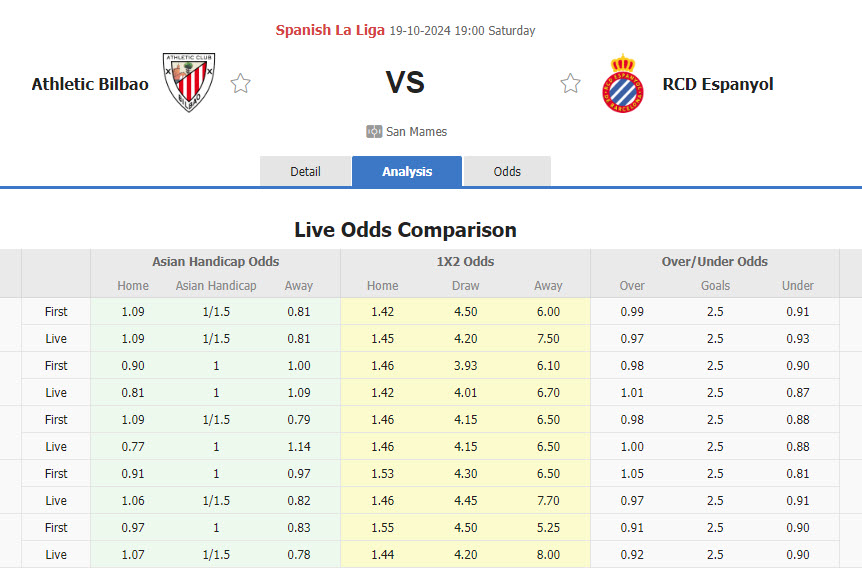862x584 pixels.
Task: Open the Spanish La Liga page
Action: click(330, 30)
